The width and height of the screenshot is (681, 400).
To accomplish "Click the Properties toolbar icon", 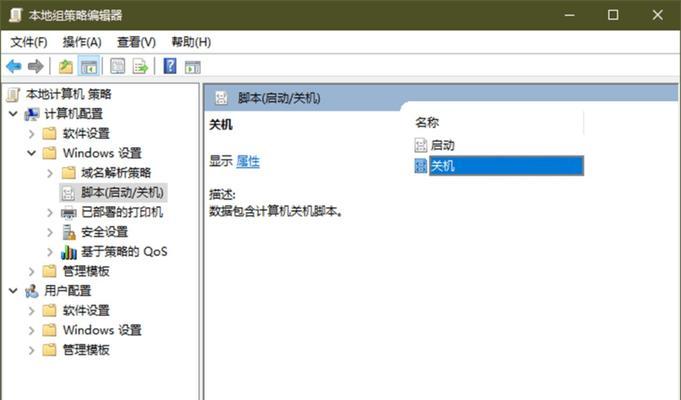I will point(118,66).
